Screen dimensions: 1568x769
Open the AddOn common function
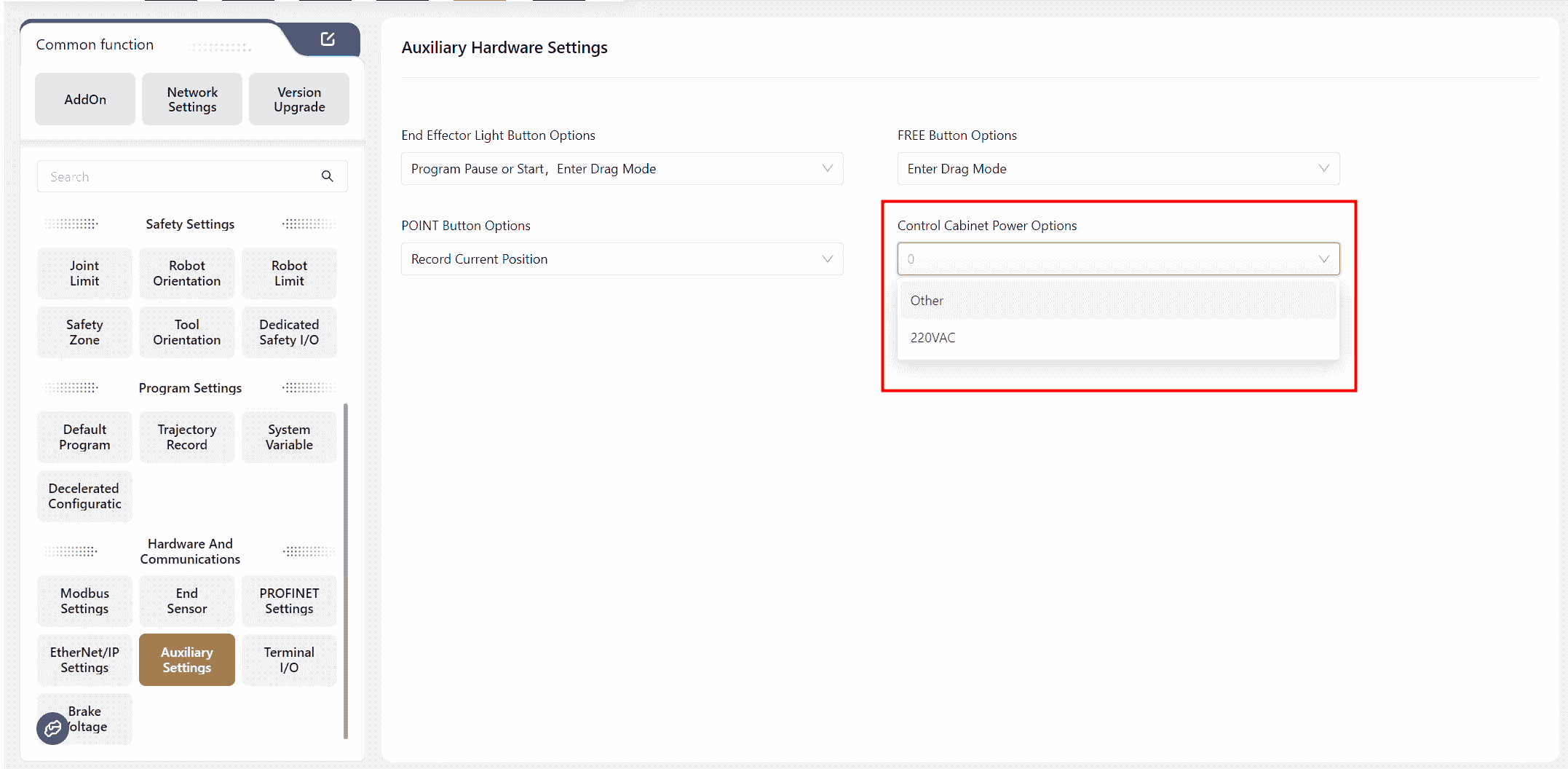click(x=85, y=100)
